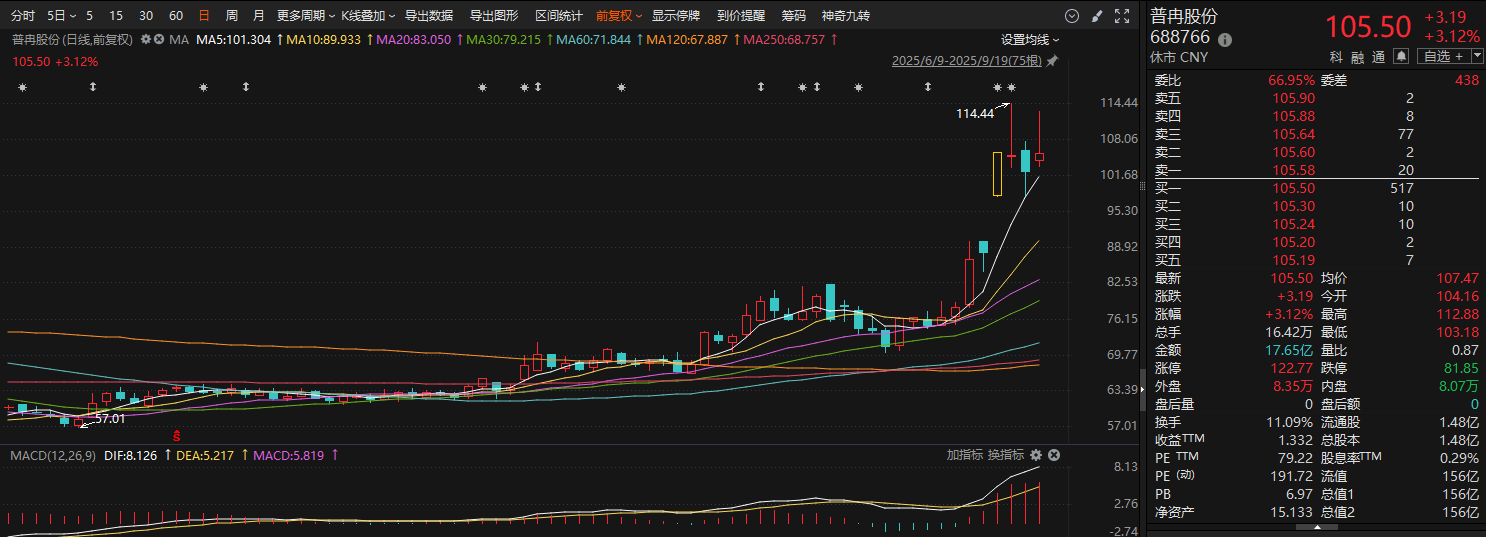Open the drawing brush tool icon
The image size is (1486, 537).
coord(1097,16)
